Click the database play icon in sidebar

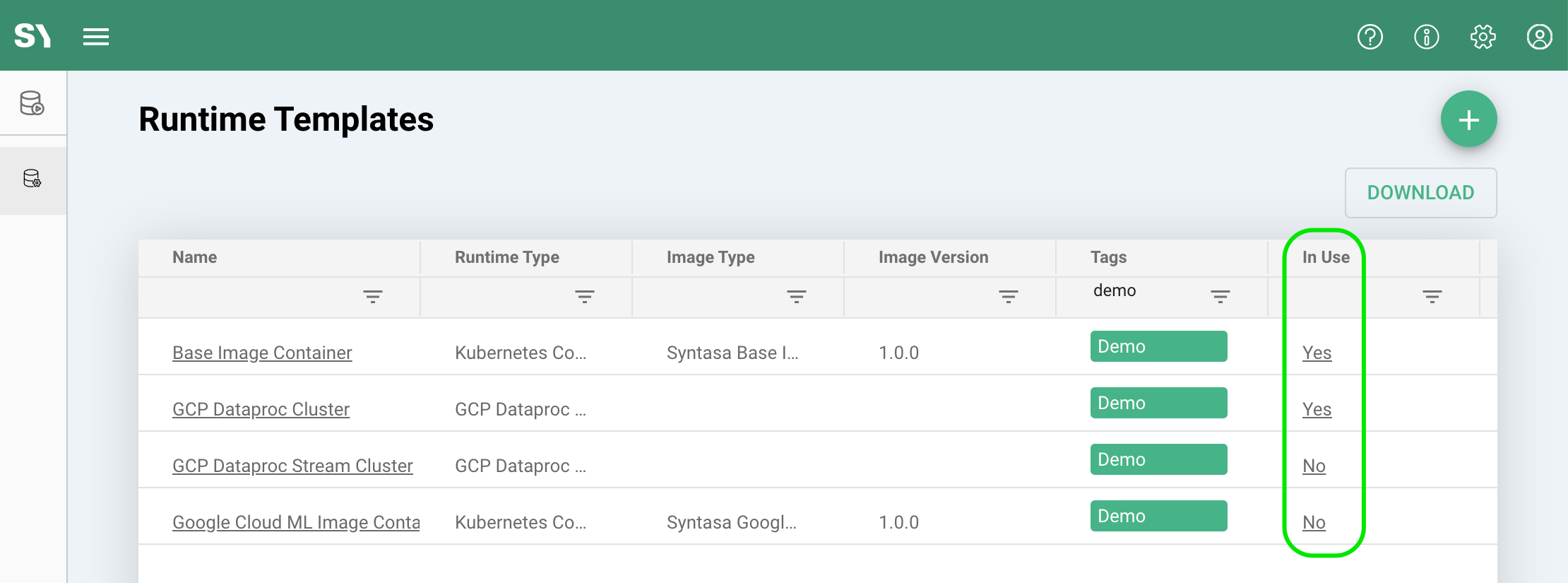pos(32,103)
